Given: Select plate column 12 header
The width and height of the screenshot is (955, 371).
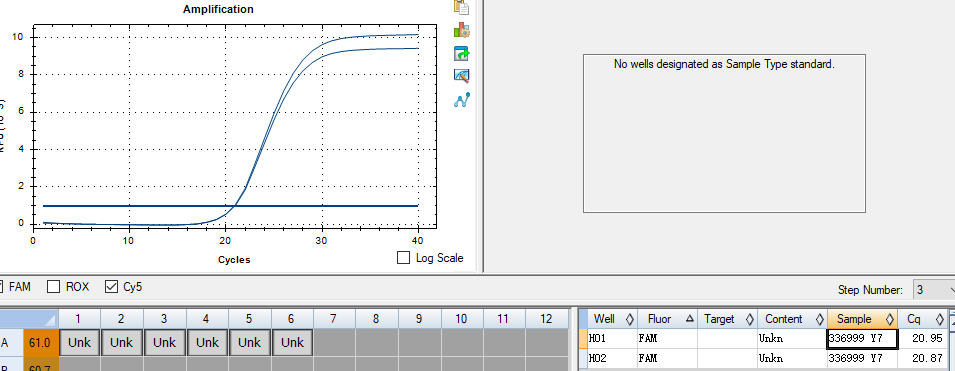Looking at the screenshot, I should click(546, 319).
